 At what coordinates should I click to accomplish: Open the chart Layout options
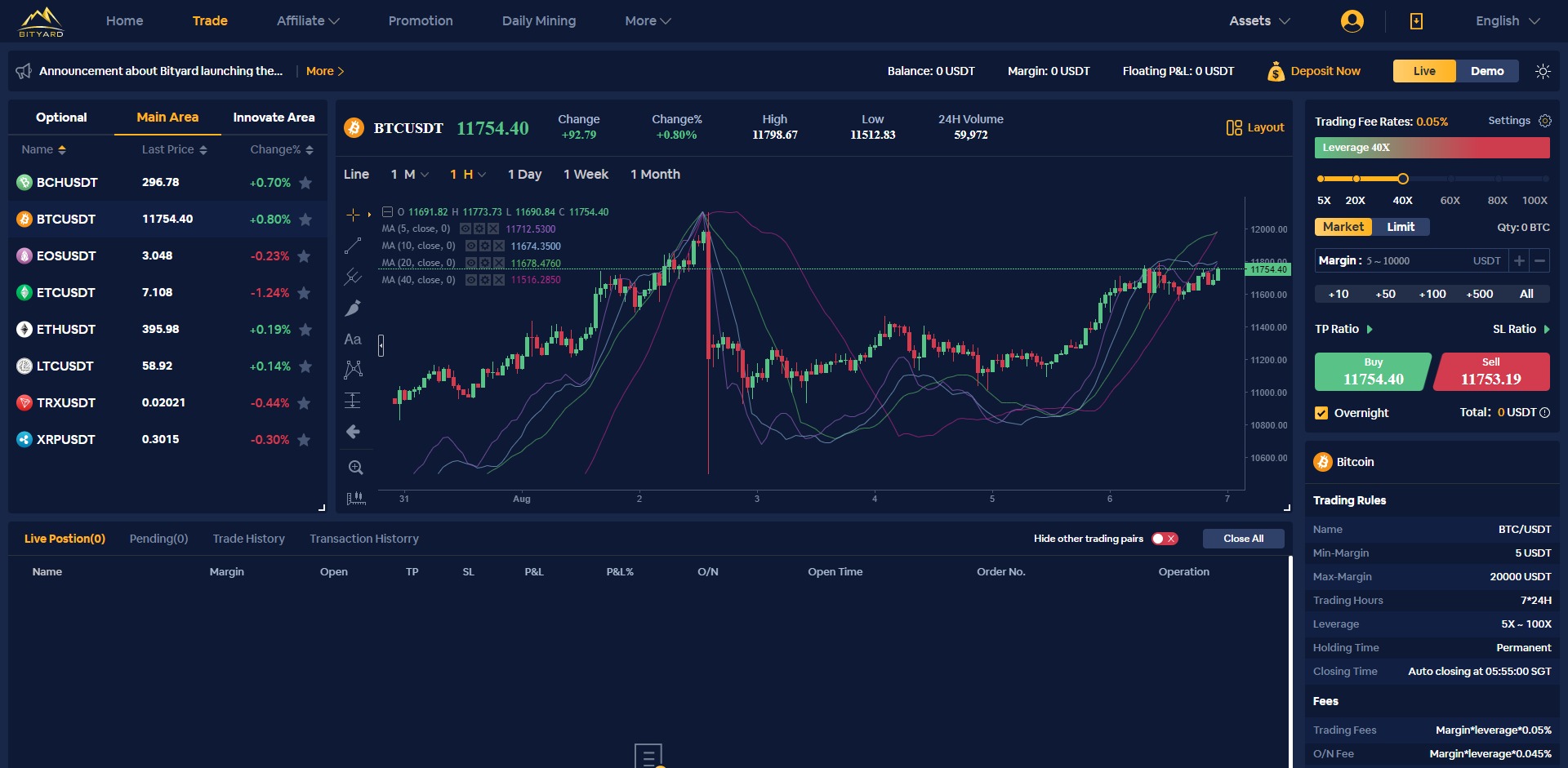pos(1255,127)
